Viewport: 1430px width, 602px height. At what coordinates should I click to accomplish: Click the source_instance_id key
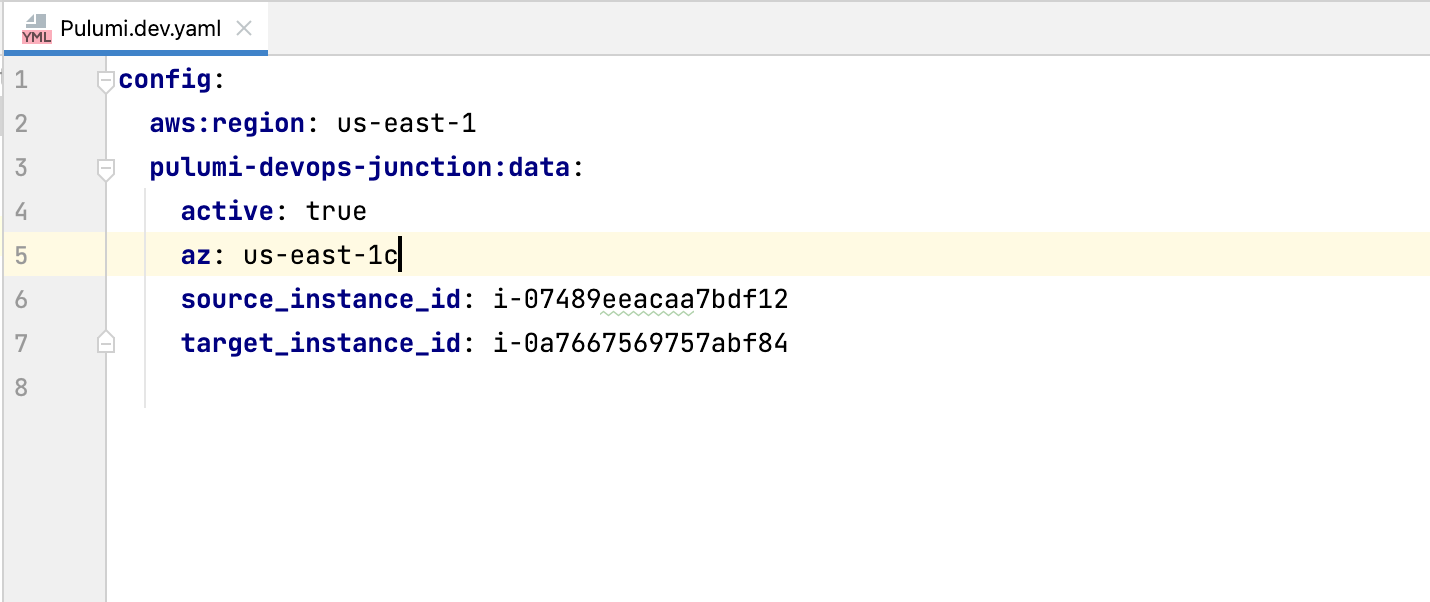point(320,300)
